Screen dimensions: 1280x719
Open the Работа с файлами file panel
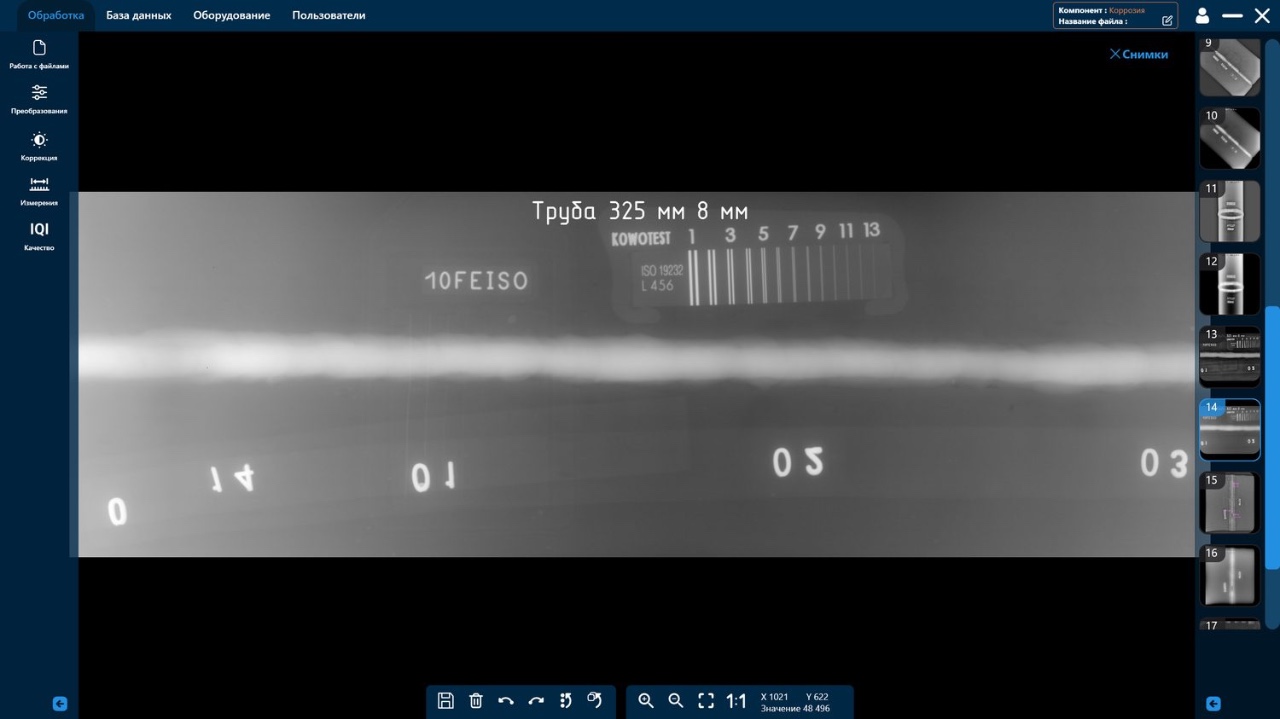39,54
